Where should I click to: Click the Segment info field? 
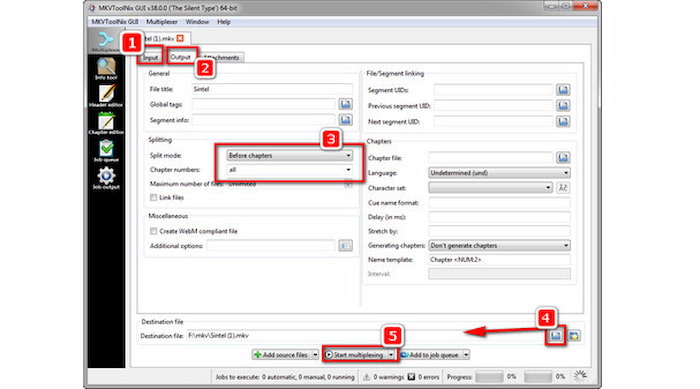pyautogui.click(x=263, y=120)
